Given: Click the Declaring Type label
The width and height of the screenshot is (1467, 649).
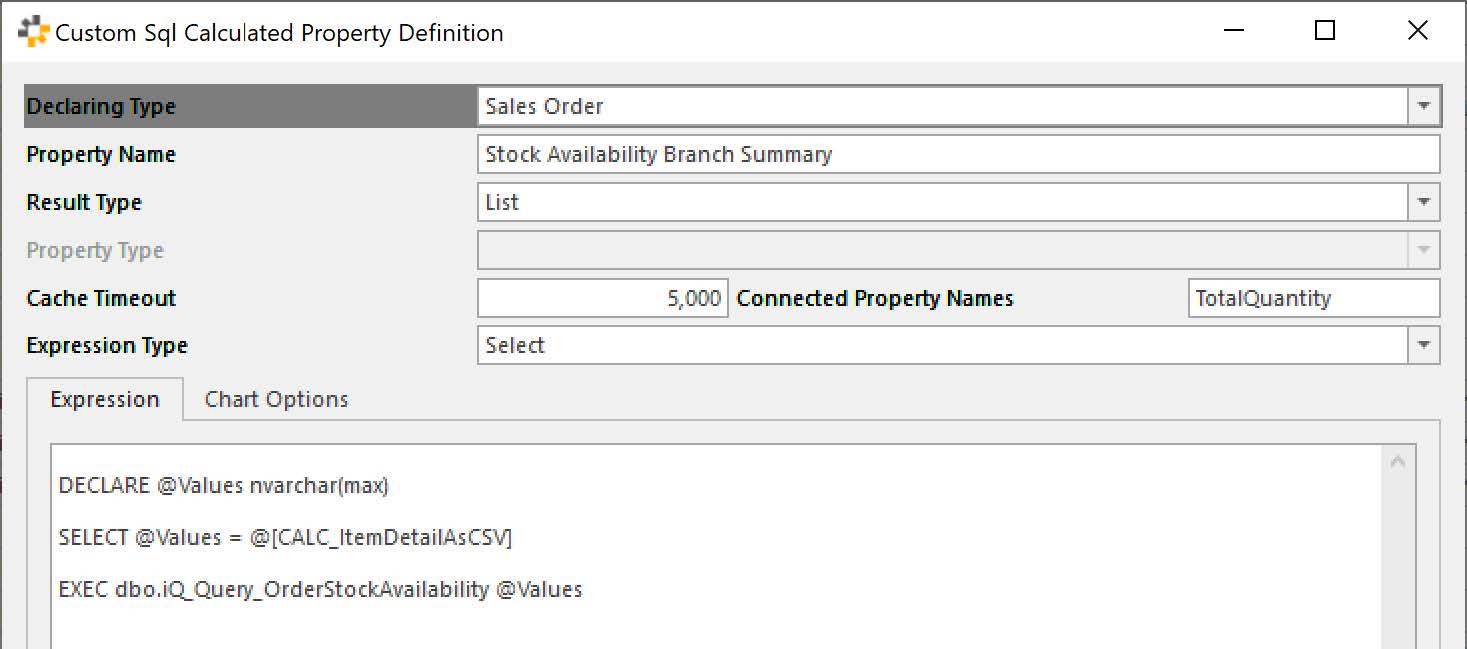Looking at the screenshot, I should [x=101, y=106].
